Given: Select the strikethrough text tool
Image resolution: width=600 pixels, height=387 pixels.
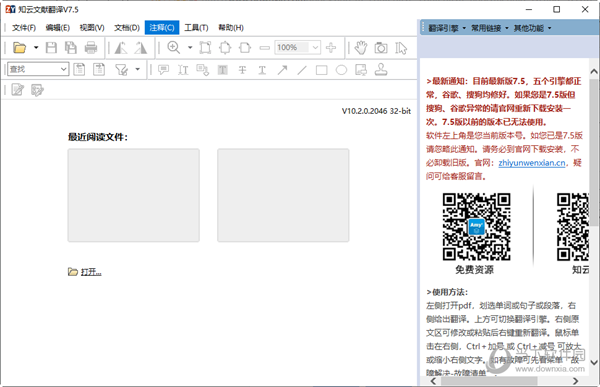Looking at the screenshot, I should 242,70.
